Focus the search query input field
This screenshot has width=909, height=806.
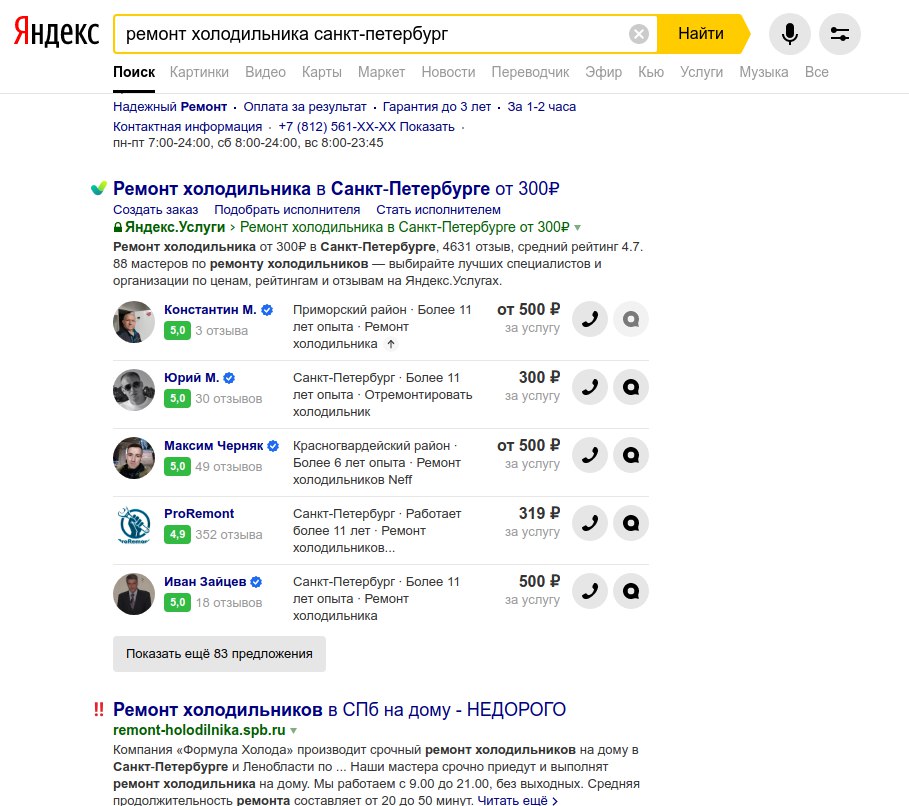tap(370, 34)
